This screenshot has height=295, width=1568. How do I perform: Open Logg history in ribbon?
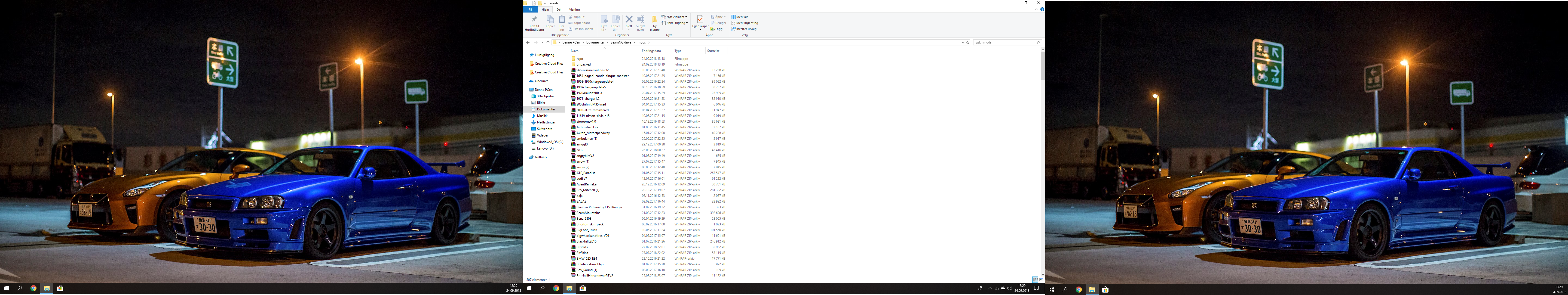[x=716, y=29]
